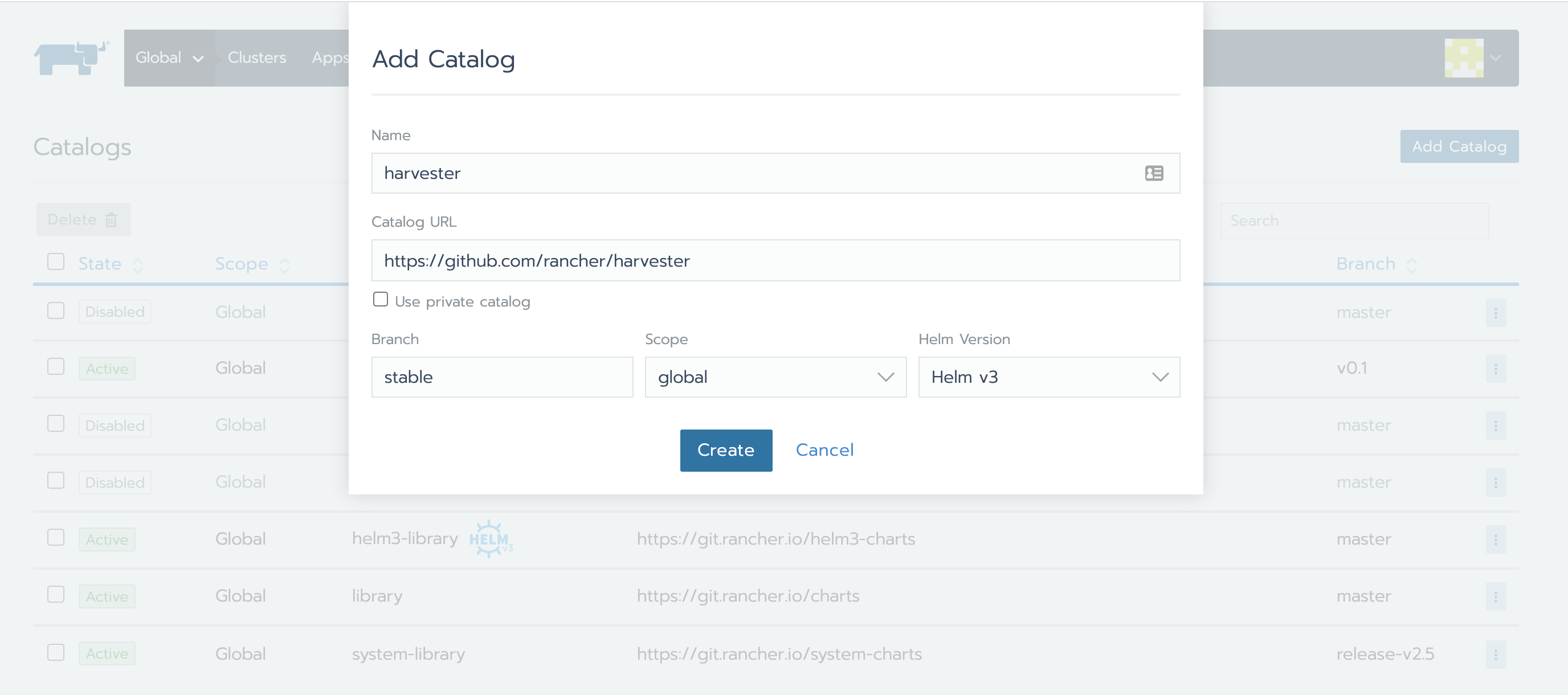
Task: Click the Branch input field containing stable
Action: (x=502, y=377)
